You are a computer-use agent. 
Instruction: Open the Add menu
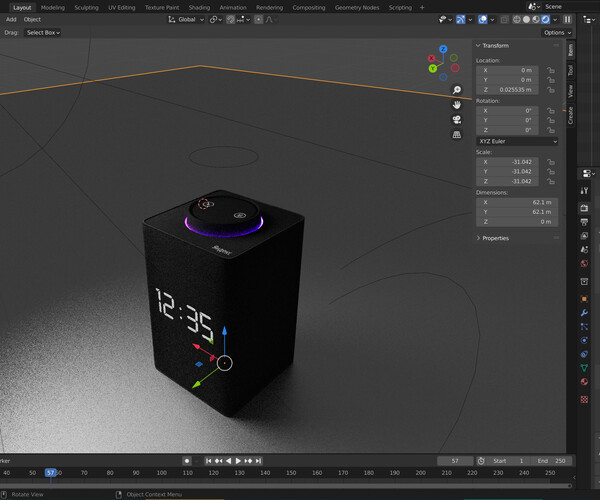click(x=11, y=20)
